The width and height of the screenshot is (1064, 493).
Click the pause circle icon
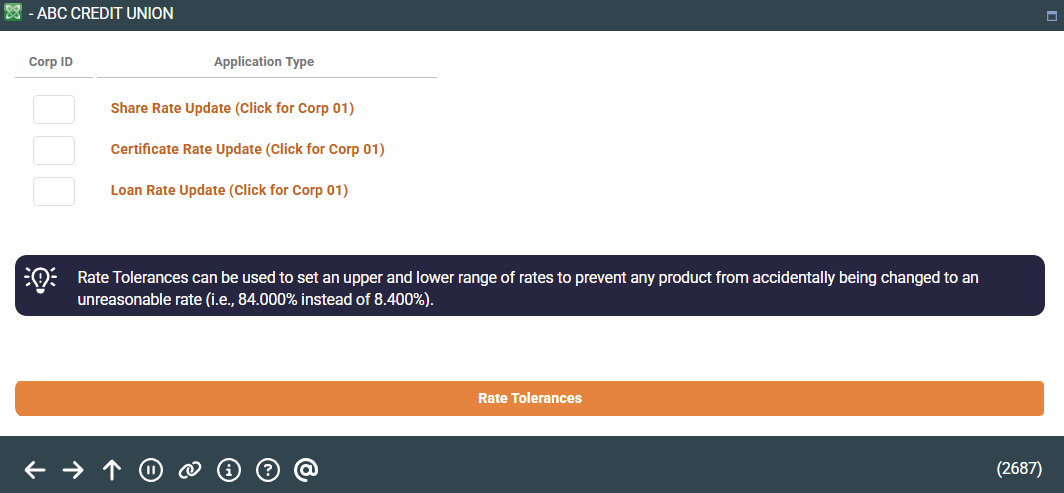click(x=151, y=470)
